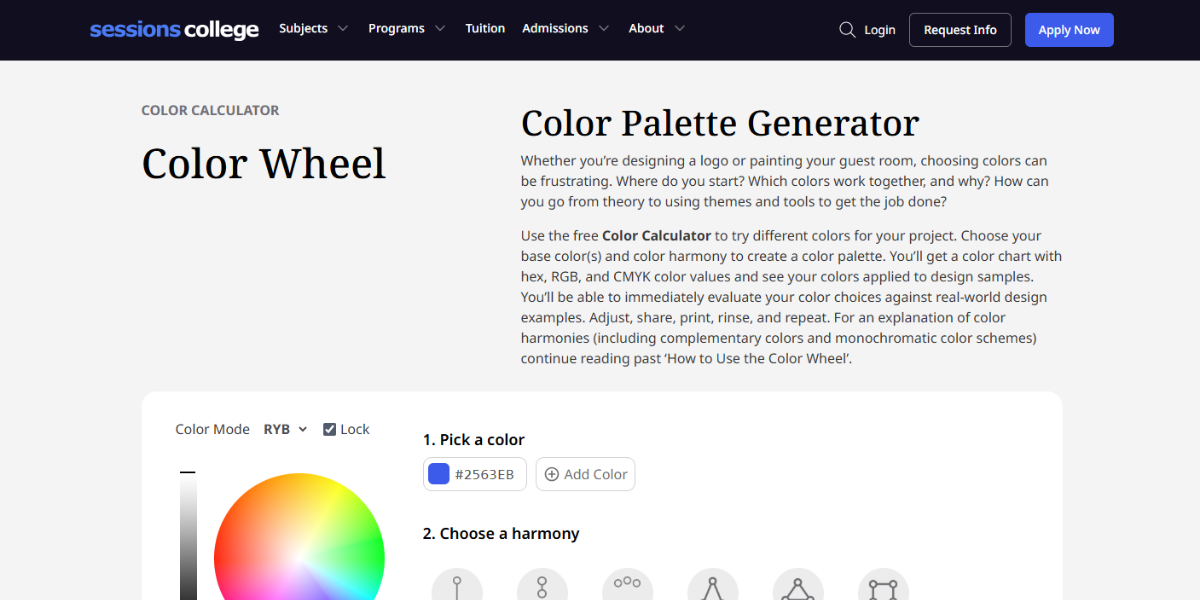
Task: Pick the Split-Complementary harmony icon
Action: click(713, 583)
